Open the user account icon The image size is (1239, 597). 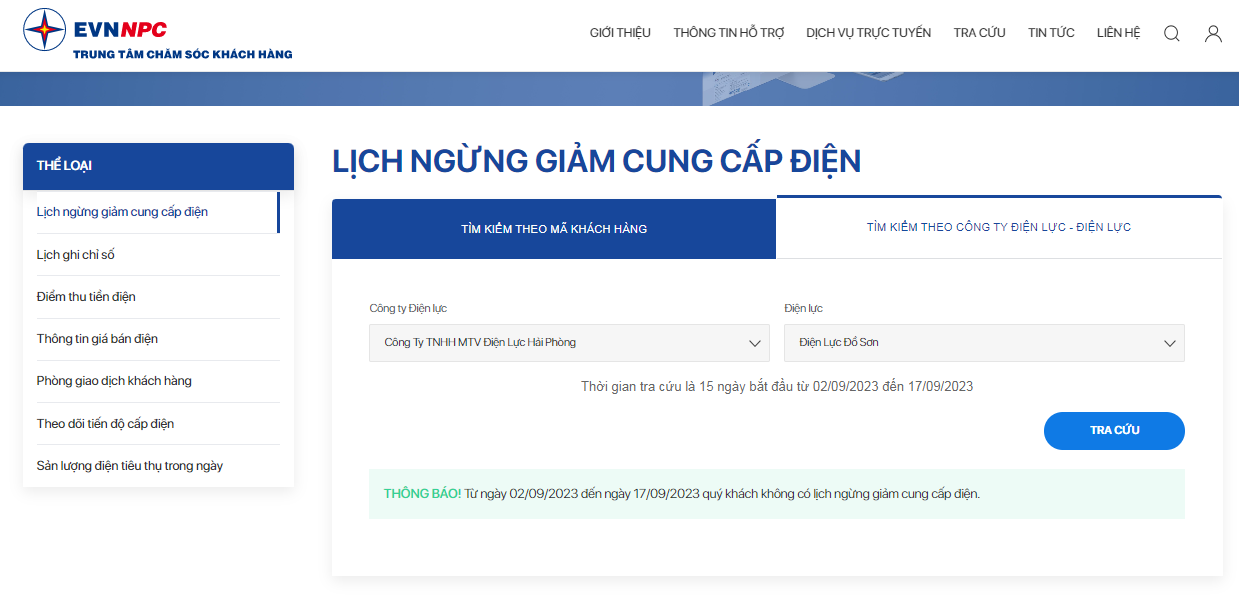point(1213,33)
